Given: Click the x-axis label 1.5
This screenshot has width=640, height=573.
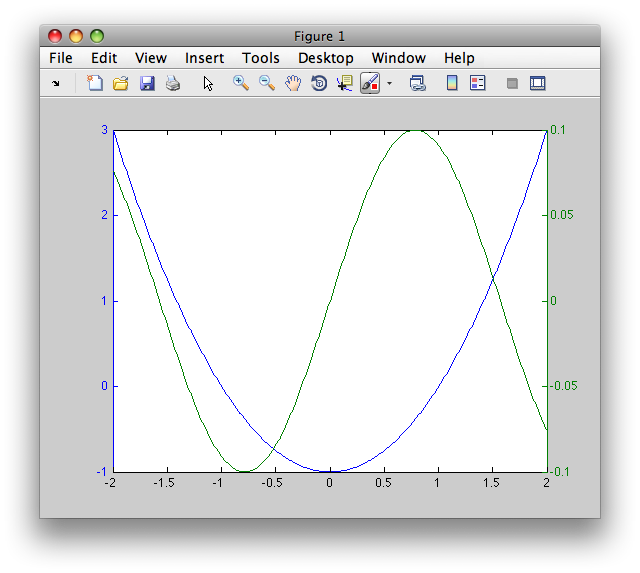Looking at the screenshot, I should [491, 483].
